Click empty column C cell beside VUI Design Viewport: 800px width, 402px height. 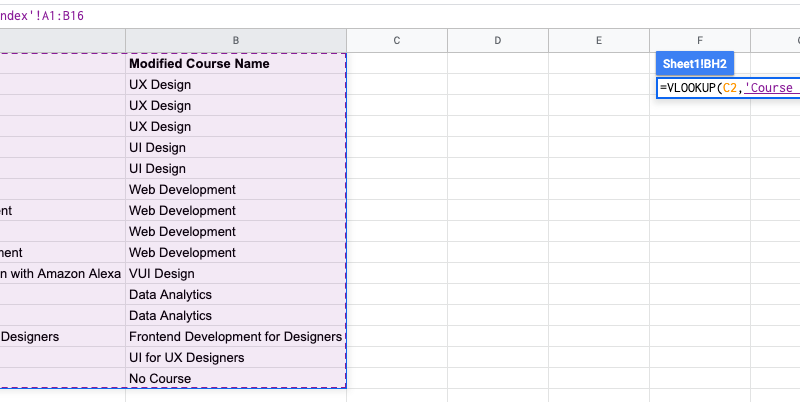tap(396, 274)
